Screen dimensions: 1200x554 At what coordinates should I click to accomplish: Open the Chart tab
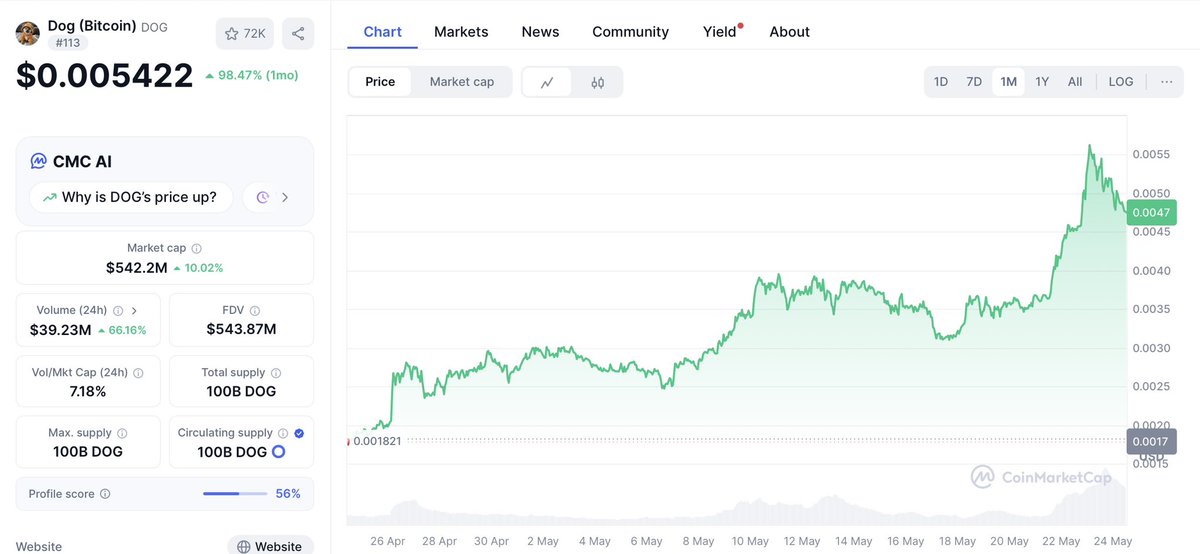pyautogui.click(x=383, y=32)
